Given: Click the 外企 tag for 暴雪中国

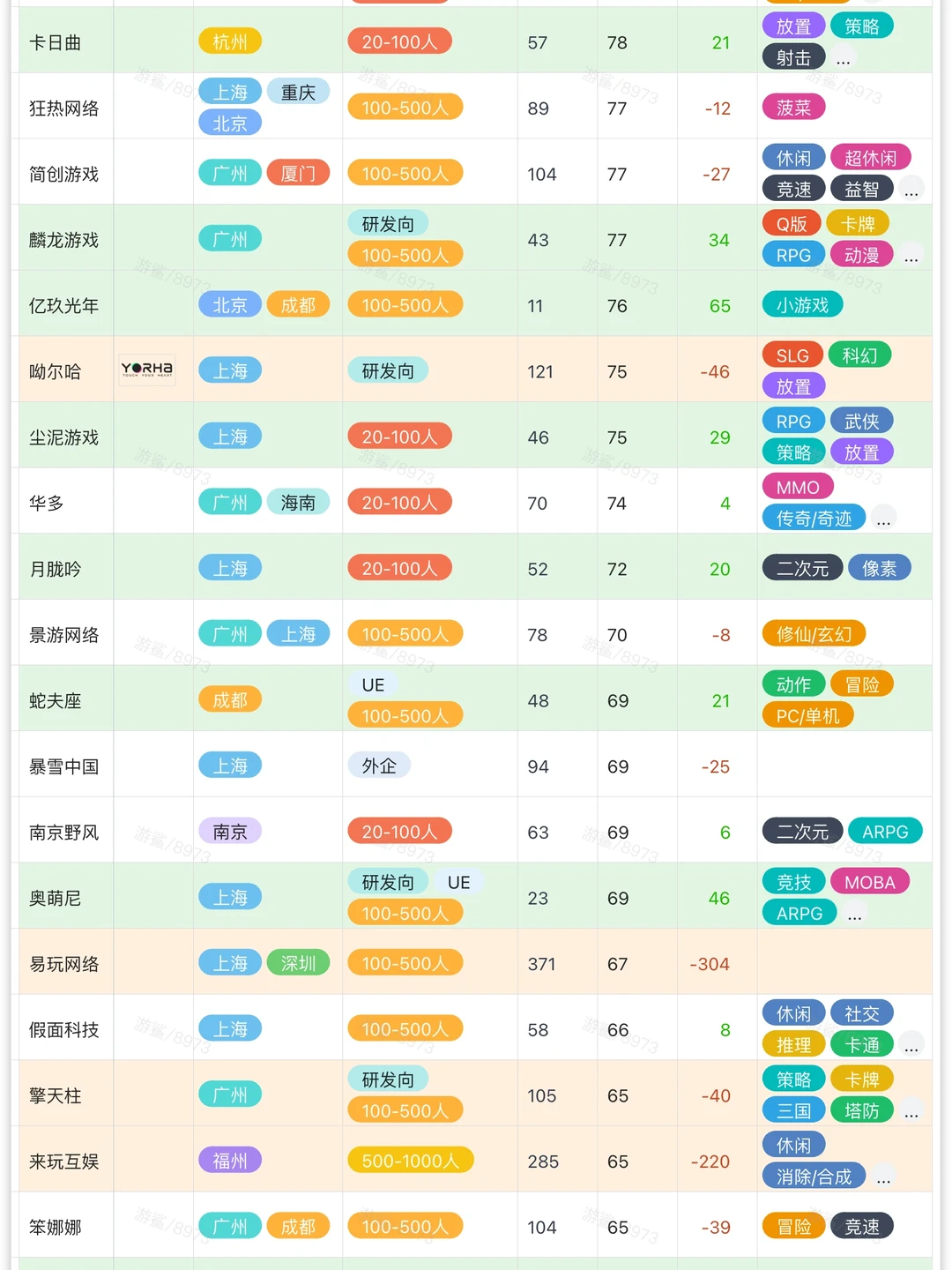Looking at the screenshot, I should pyautogui.click(x=379, y=766).
